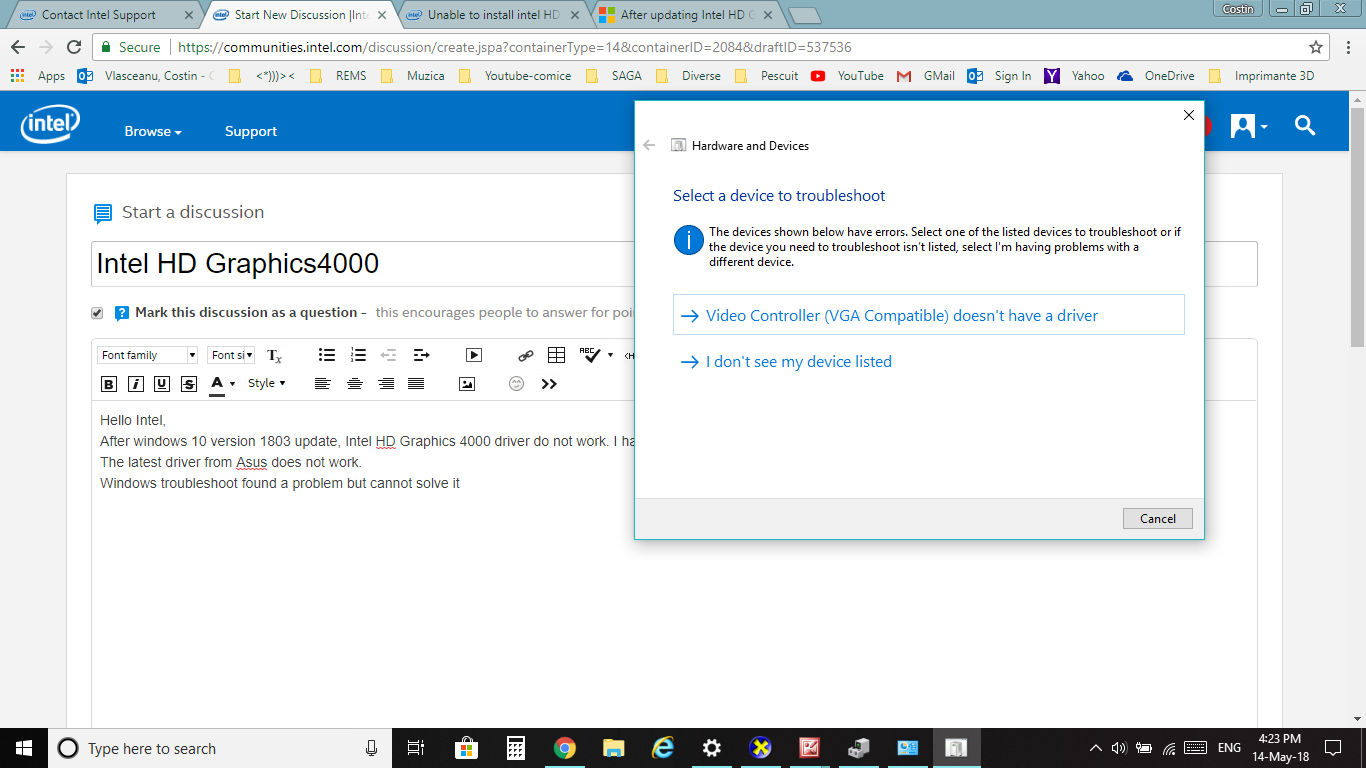Open the spell checker dropdown arrow
The width and height of the screenshot is (1366, 768).
pos(610,355)
